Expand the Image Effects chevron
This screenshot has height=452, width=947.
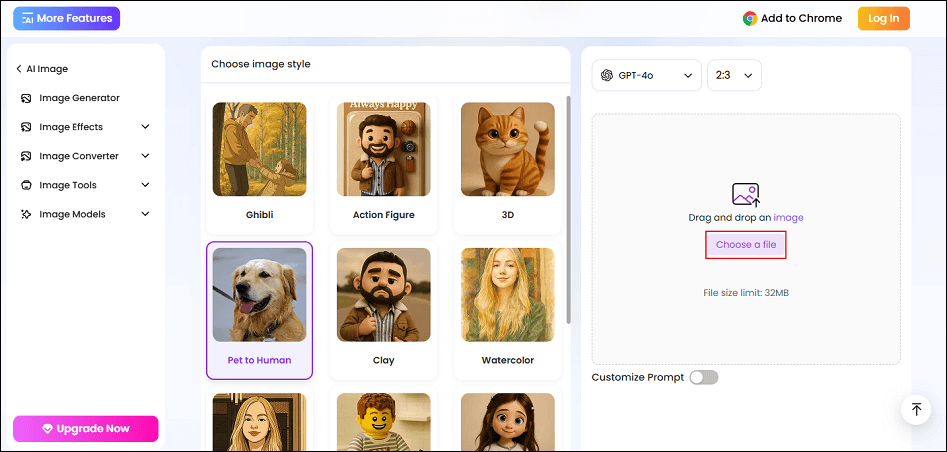coord(145,127)
